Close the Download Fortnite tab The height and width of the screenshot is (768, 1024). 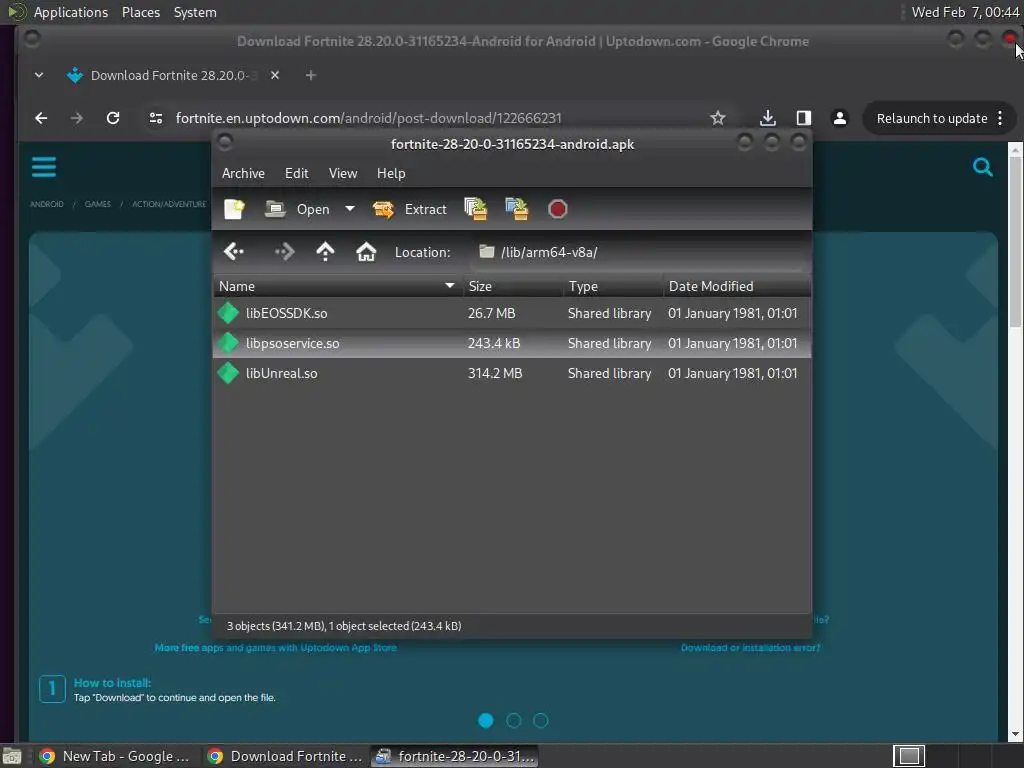275,75
